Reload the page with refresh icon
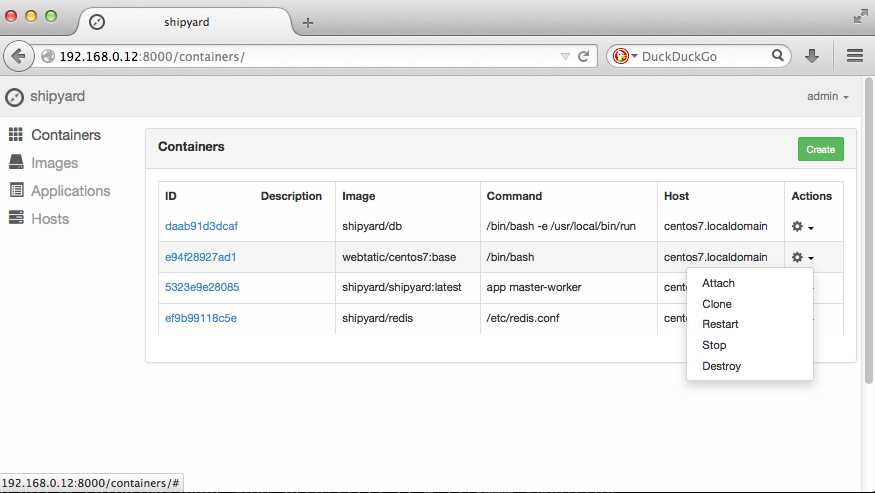 click(x=584, y=56)
